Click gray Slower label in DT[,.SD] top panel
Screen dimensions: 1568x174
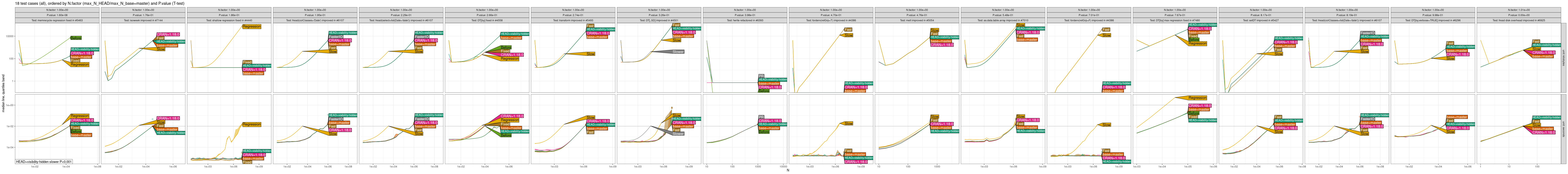pos(678,52)
